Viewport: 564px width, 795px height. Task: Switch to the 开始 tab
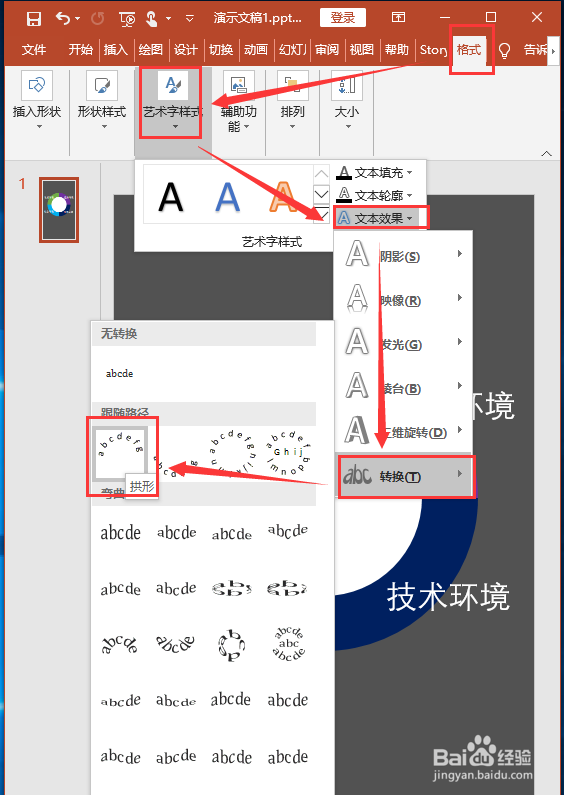click(81, 49)
